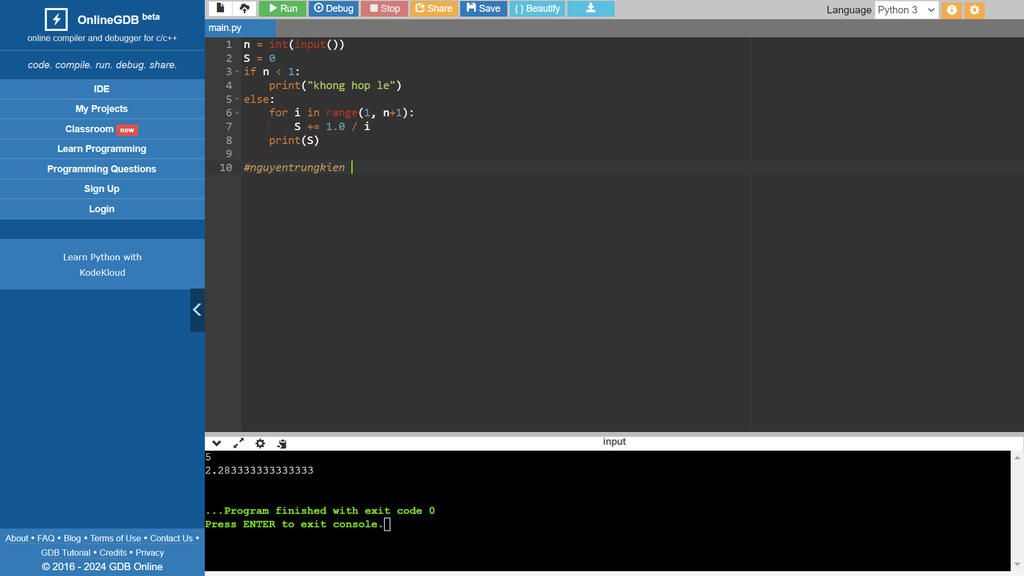Viewport: 1024px width, 576px height.
Task: Open Learn Programming in sidebar
Action: (102, 149)
